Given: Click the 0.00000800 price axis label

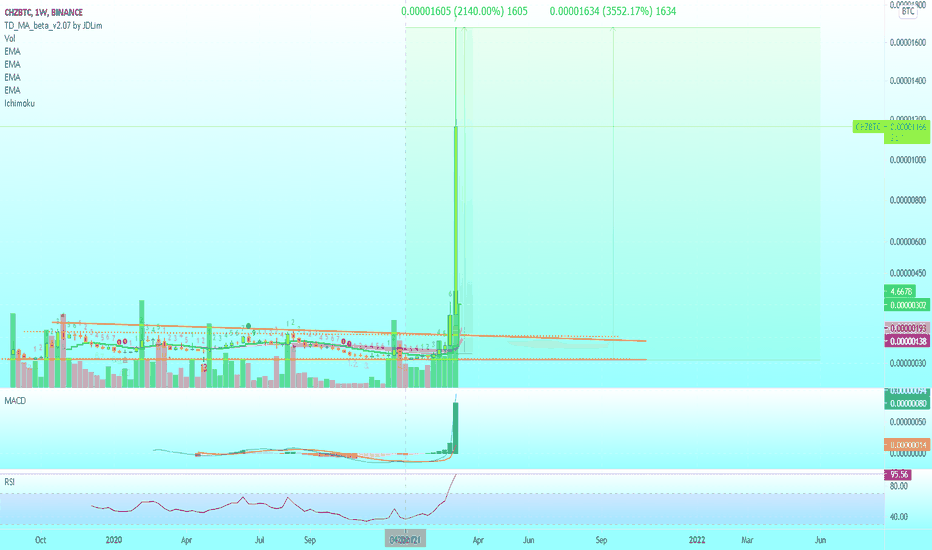Looking at the screenshot, I should point(908,200).
